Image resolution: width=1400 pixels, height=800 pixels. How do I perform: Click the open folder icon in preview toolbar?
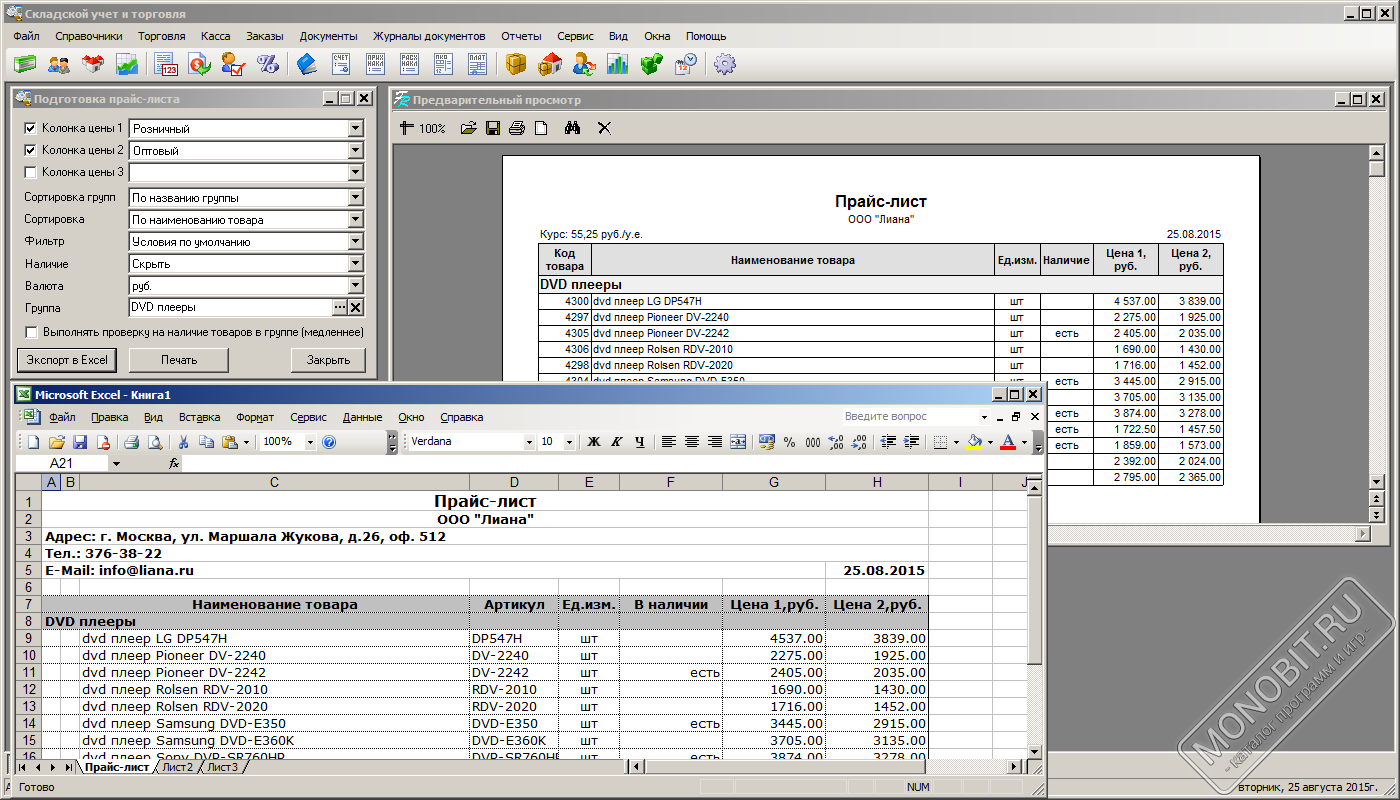point(468,128)
